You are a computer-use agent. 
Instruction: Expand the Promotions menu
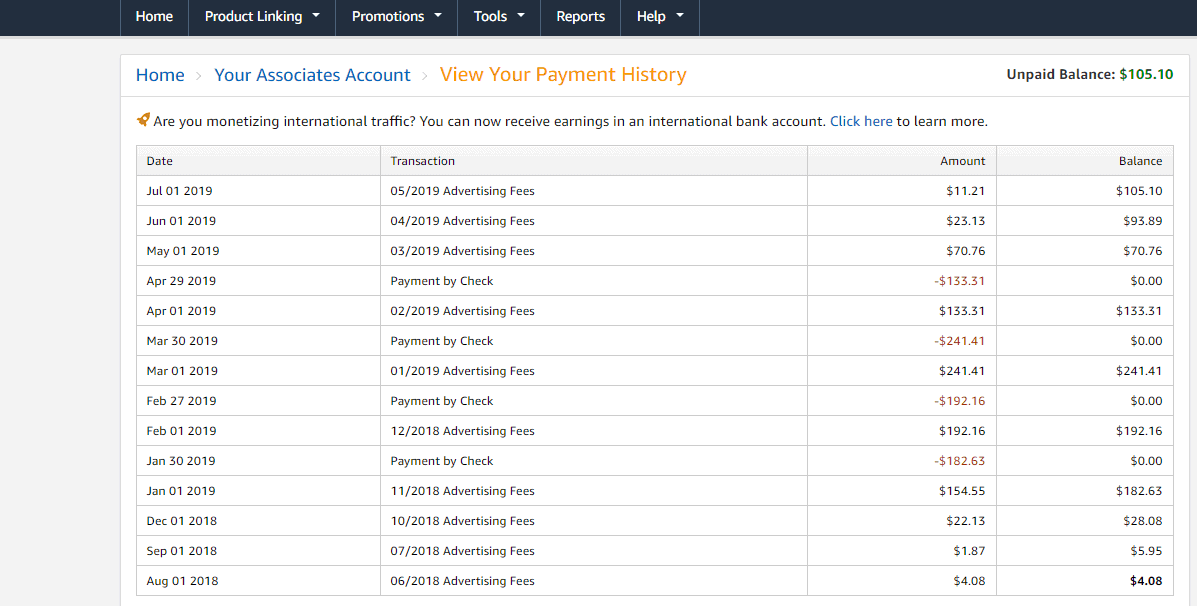click(x=388, y=17)
